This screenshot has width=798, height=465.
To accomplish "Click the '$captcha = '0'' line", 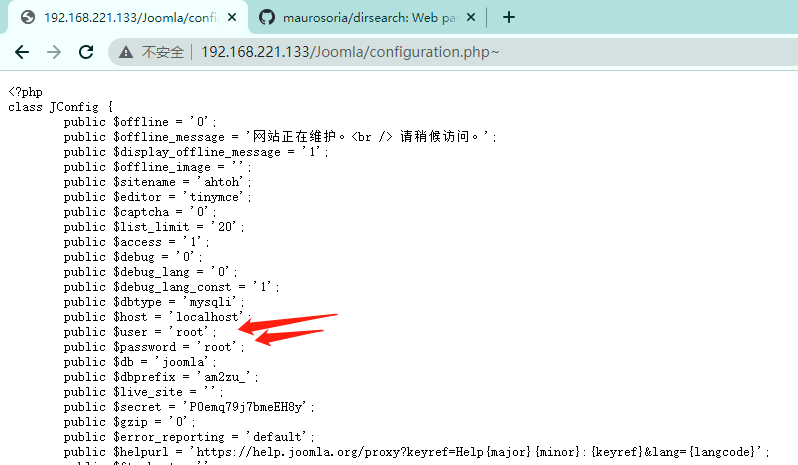I will [140, 212].
